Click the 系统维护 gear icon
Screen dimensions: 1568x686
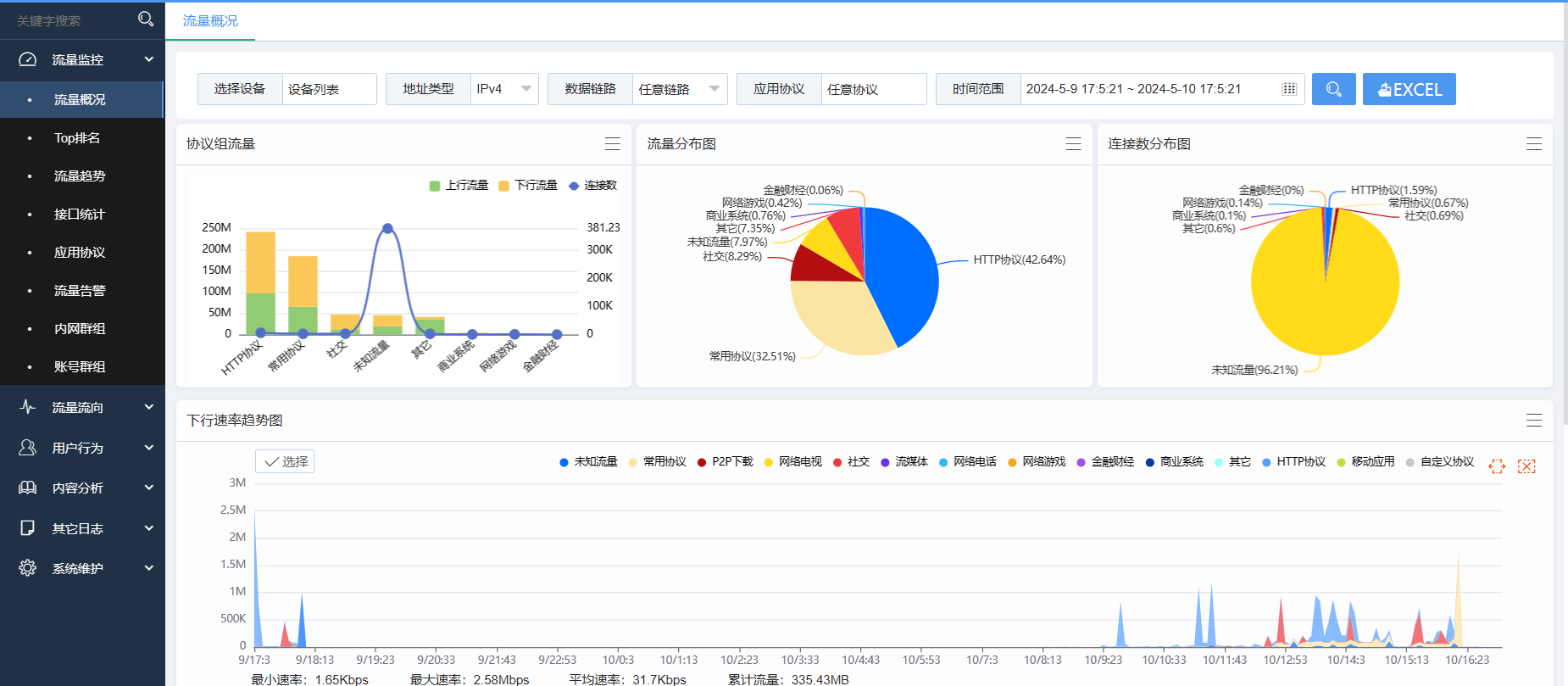(x=28, y=568)
